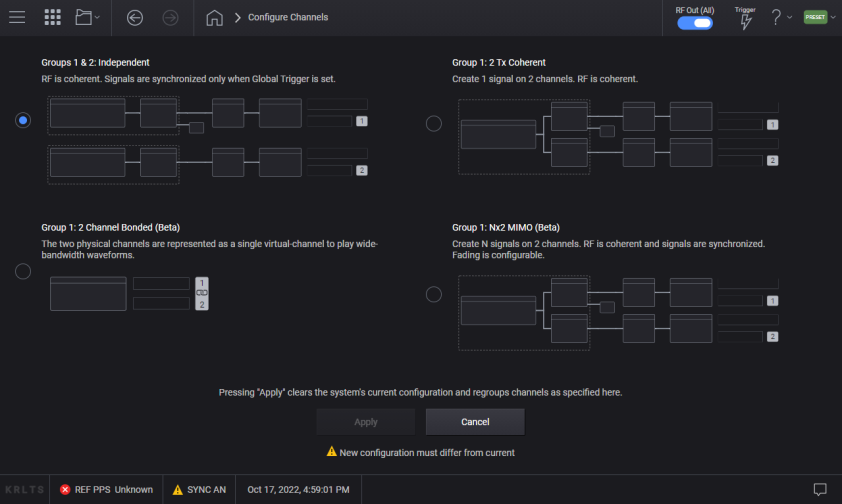The image size is (842, 504).
Task: Click the green PRESET button
Action: [815, 17]
